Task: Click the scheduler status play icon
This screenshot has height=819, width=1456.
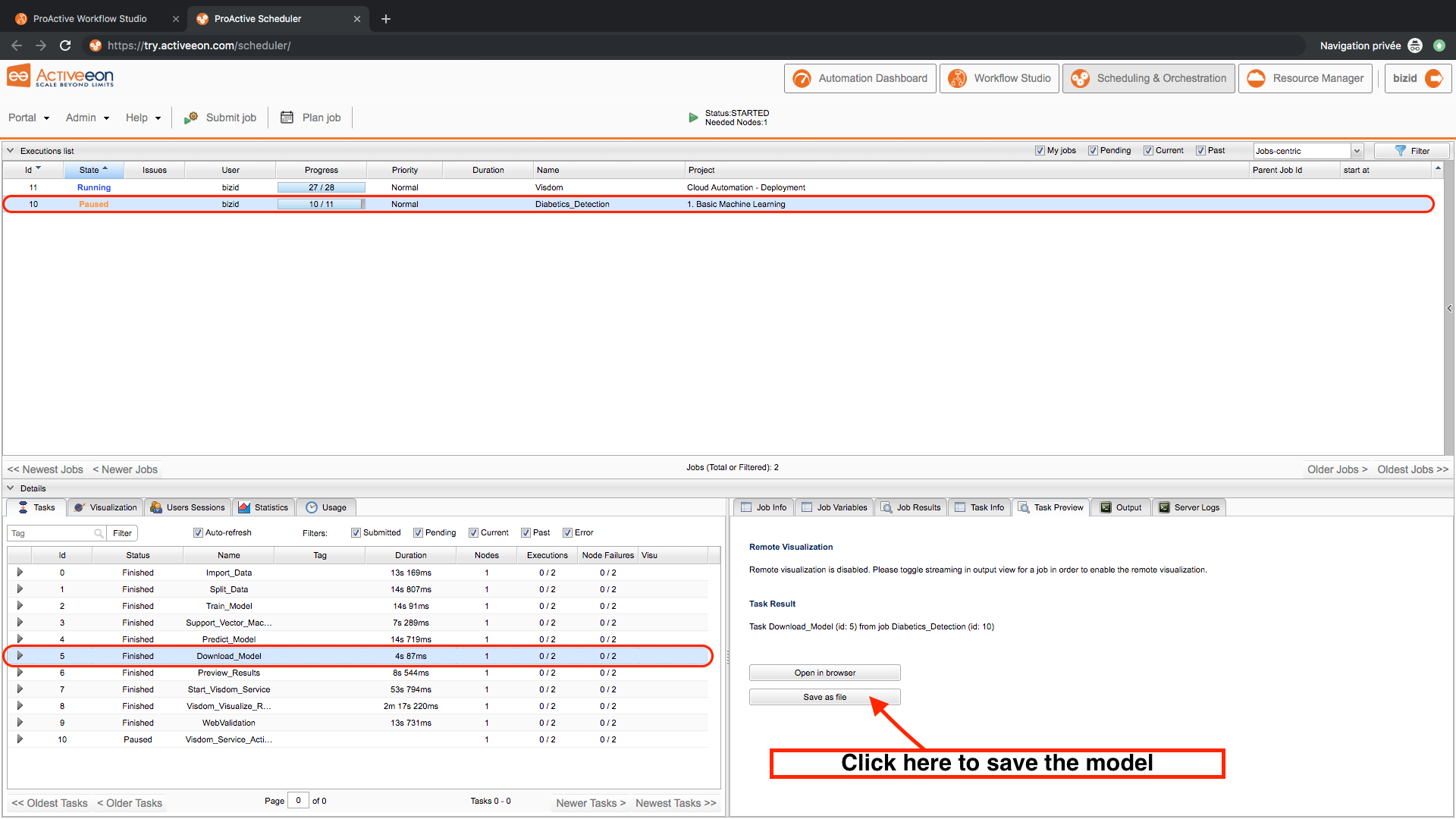Action: [693, 118]
